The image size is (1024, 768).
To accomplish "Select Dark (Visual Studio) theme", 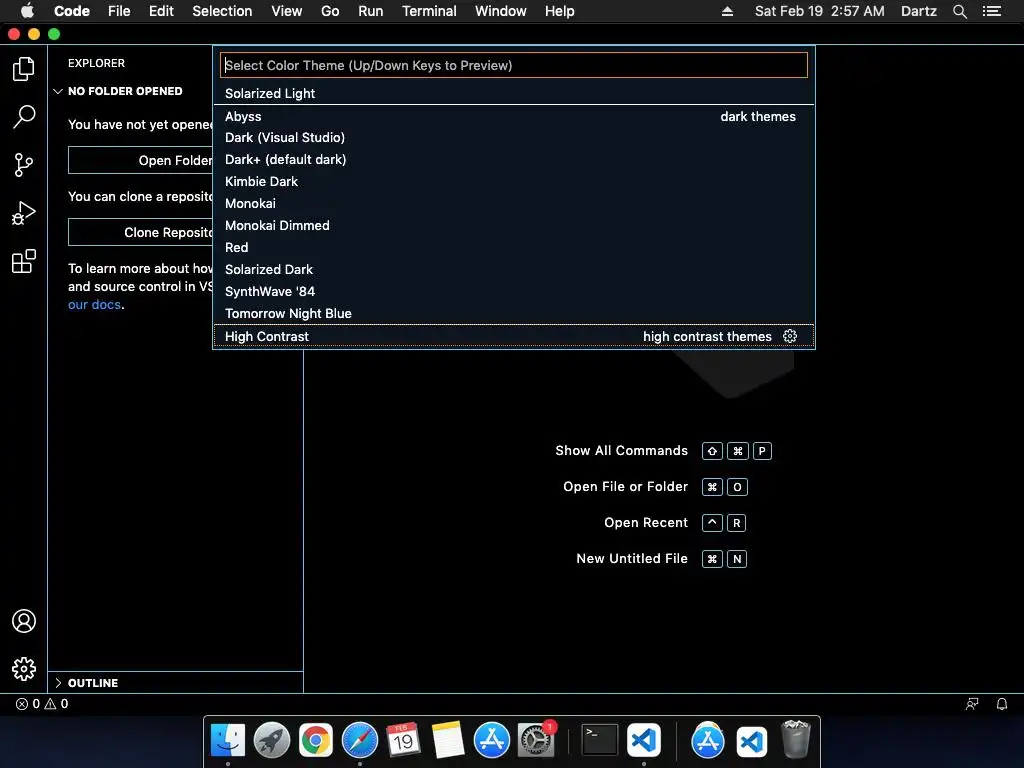I will click(x=513, y=138).
